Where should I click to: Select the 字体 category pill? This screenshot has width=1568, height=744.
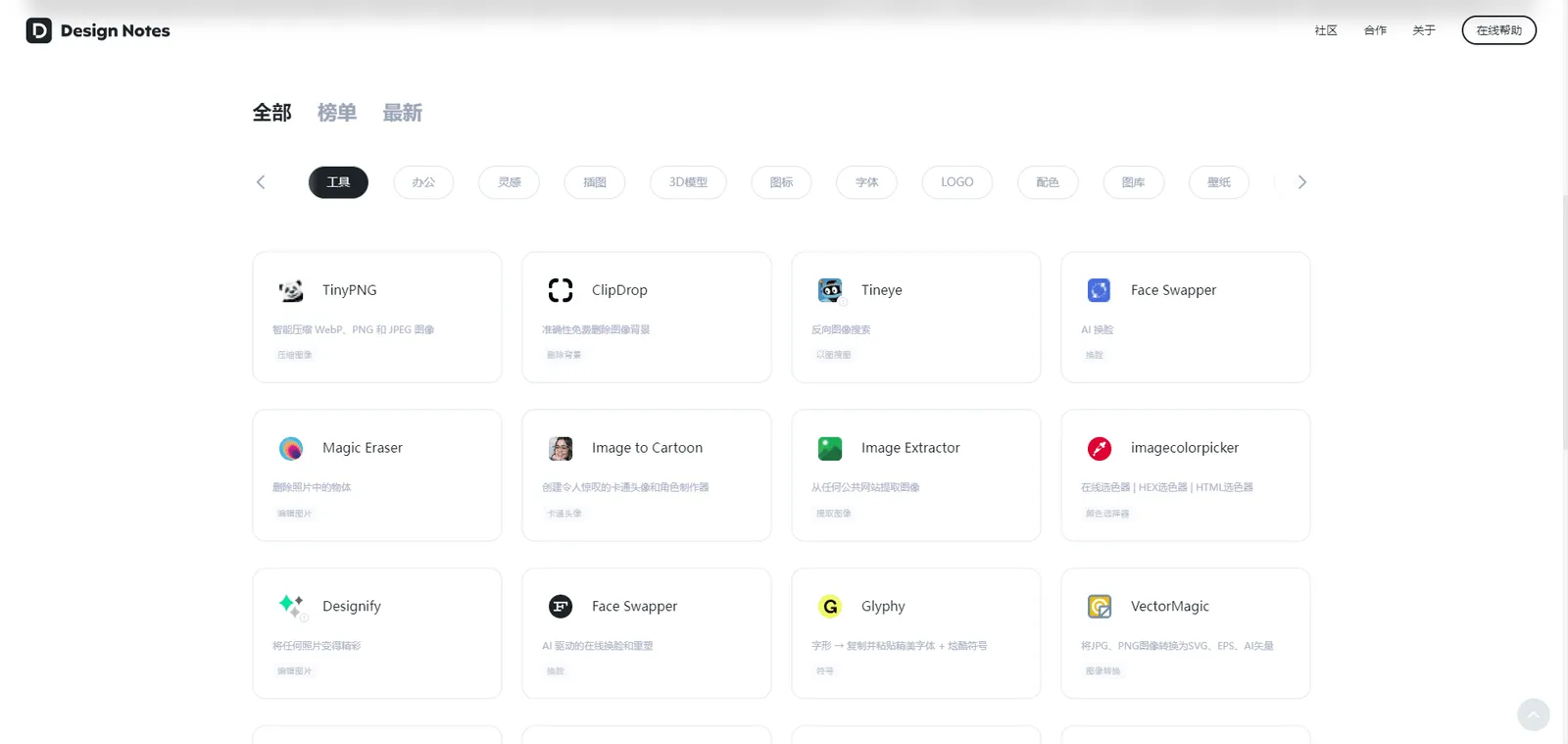tap(866, 182)
